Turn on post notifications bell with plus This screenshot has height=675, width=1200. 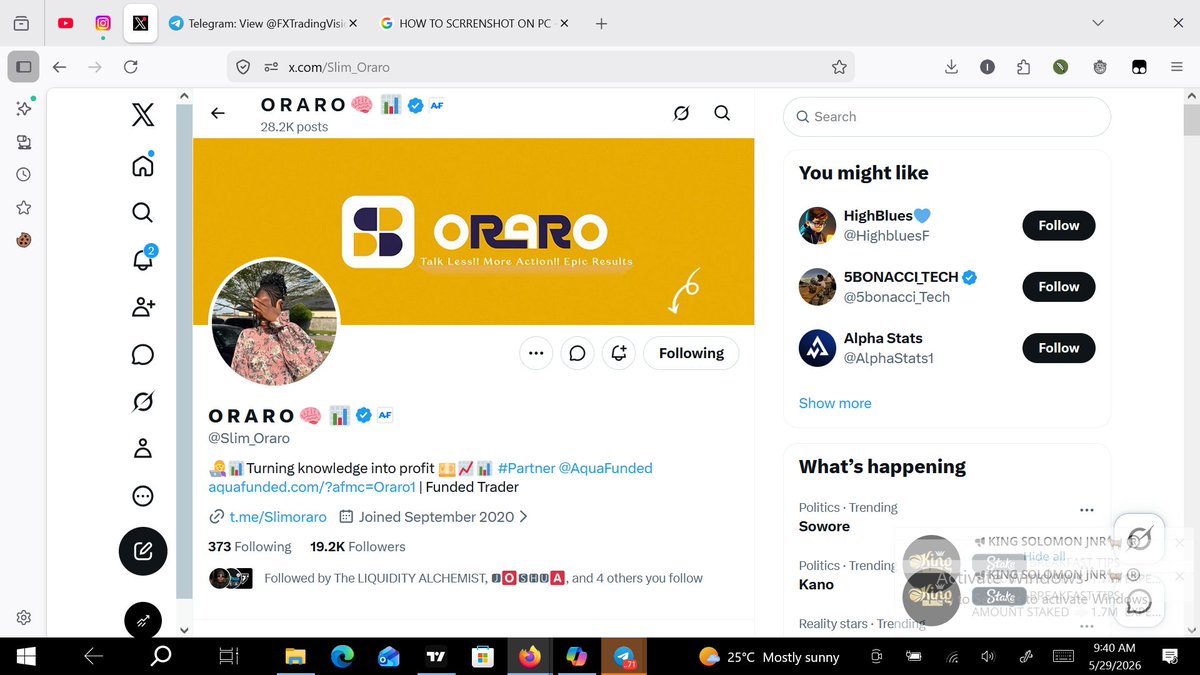[x=619, y=353]
